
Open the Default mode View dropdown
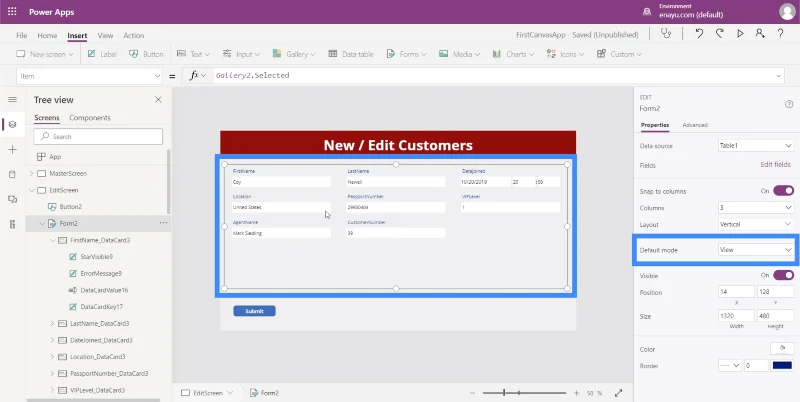756,250
